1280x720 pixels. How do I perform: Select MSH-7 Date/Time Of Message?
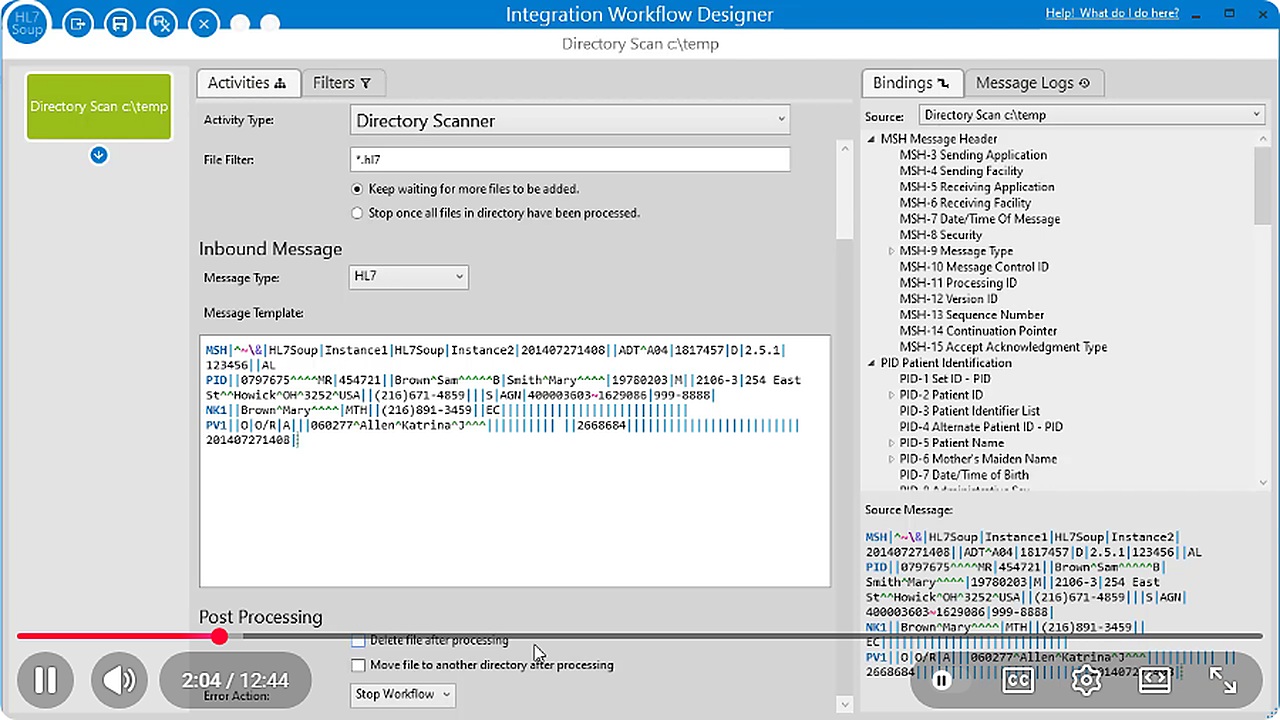[x=979, y=219]
